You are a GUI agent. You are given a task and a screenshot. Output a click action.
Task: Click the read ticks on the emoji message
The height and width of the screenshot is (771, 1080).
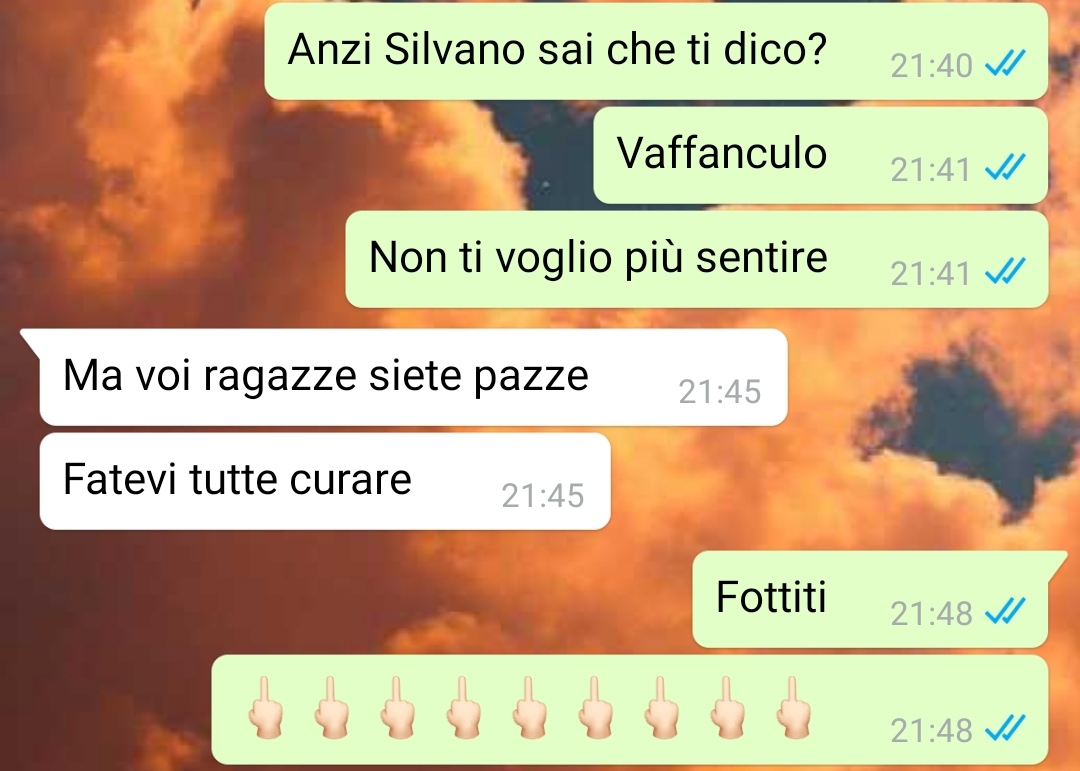point(1006,728)
